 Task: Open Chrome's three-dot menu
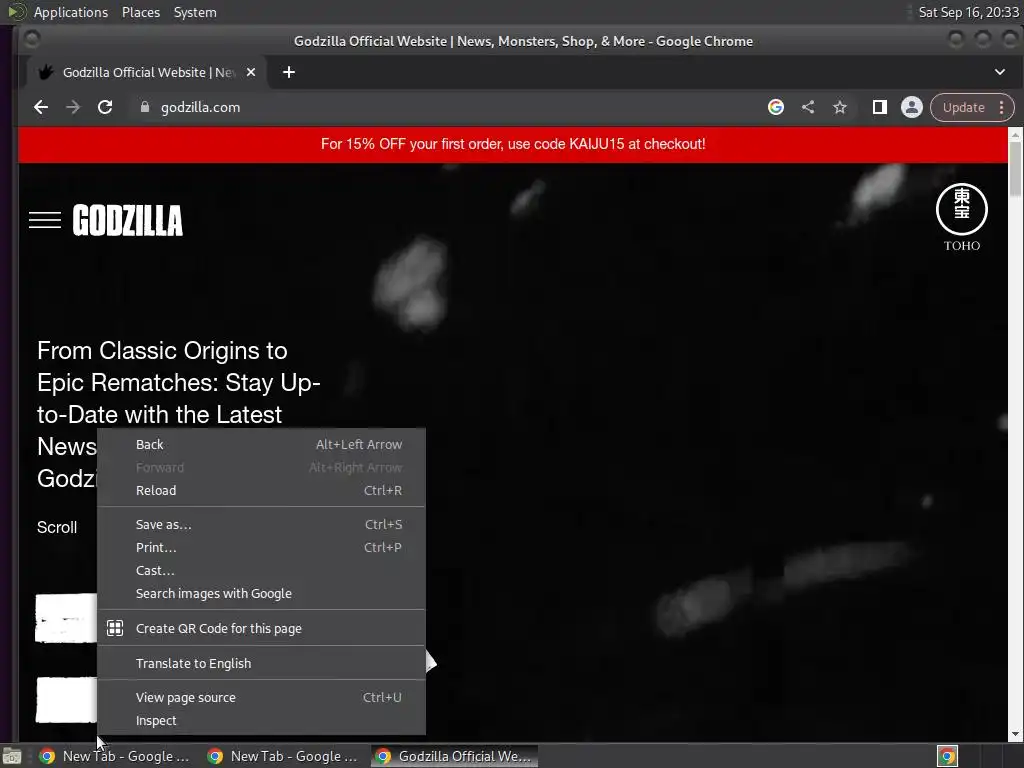pos(1001,107)
